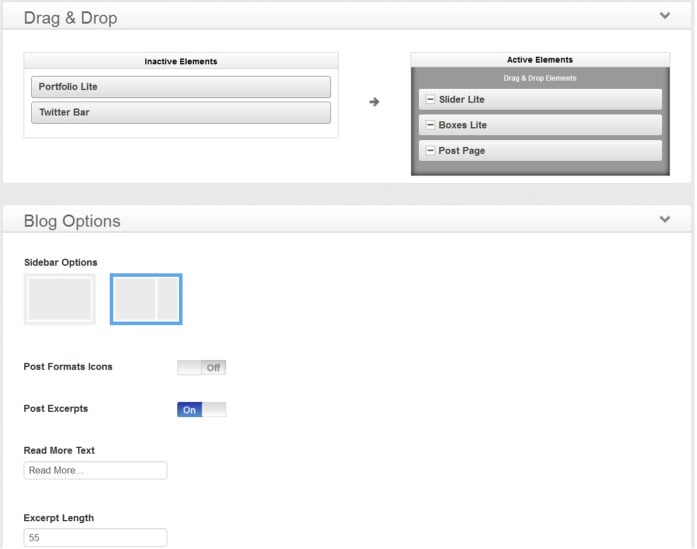Screen dimensions: 697x549
Task: Click the Post Excerpts label
Action: [56, 409]
